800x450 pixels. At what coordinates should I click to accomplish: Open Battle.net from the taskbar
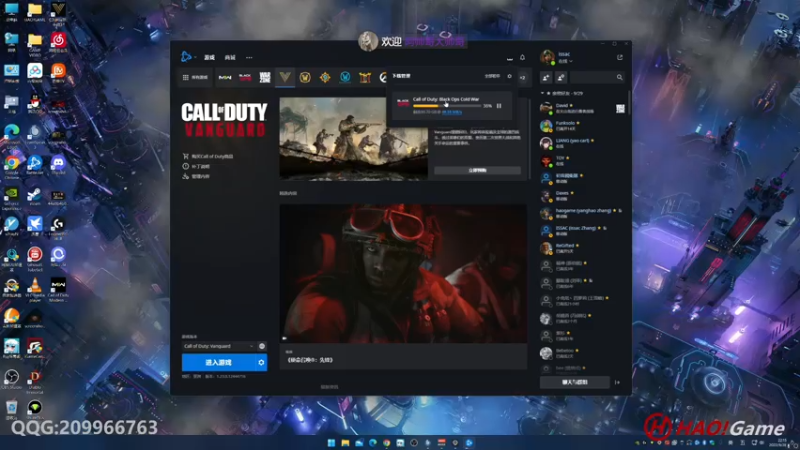pos(469,442)
